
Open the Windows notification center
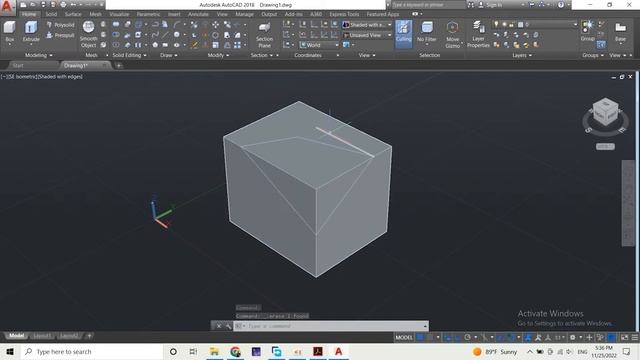tap(627, 352)
